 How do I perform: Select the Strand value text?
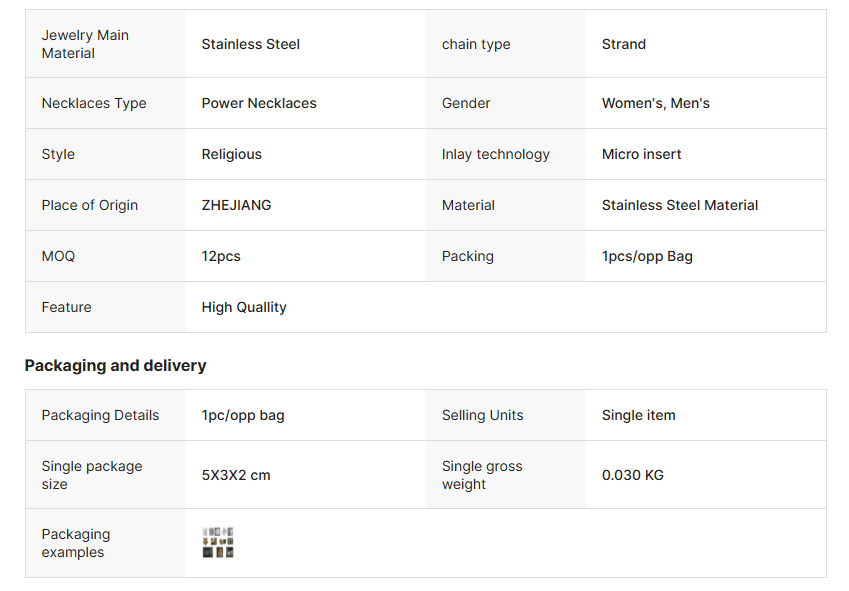[624, 44]
